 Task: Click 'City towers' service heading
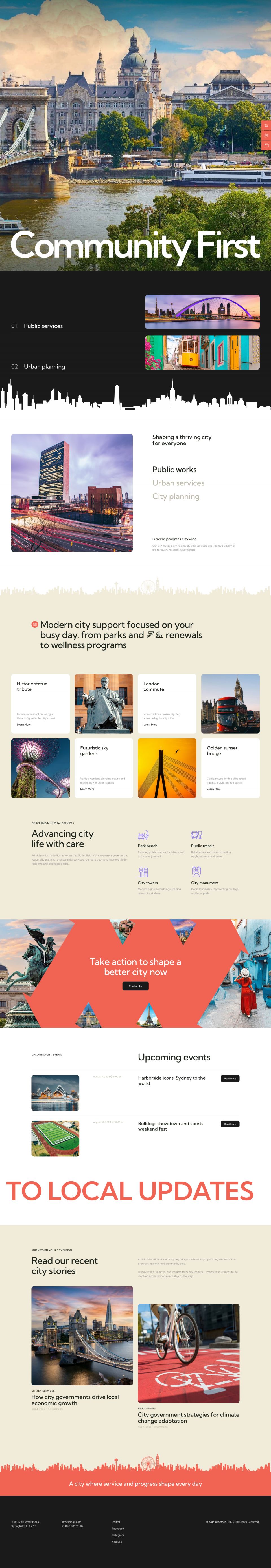pyautogui.click(x=147, y=883)
